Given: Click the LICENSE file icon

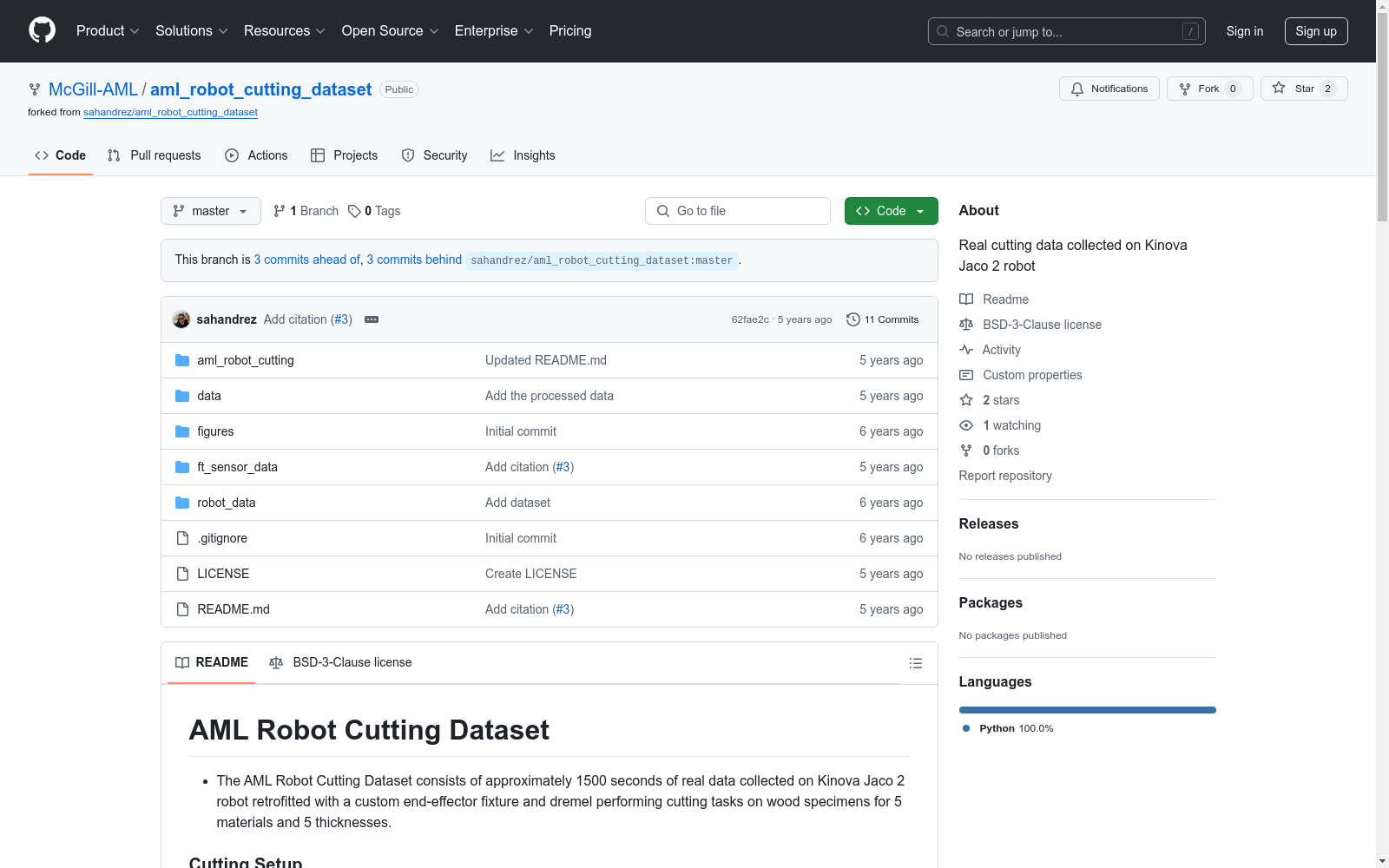Looking at the screenshot, I should pos(182,574).
